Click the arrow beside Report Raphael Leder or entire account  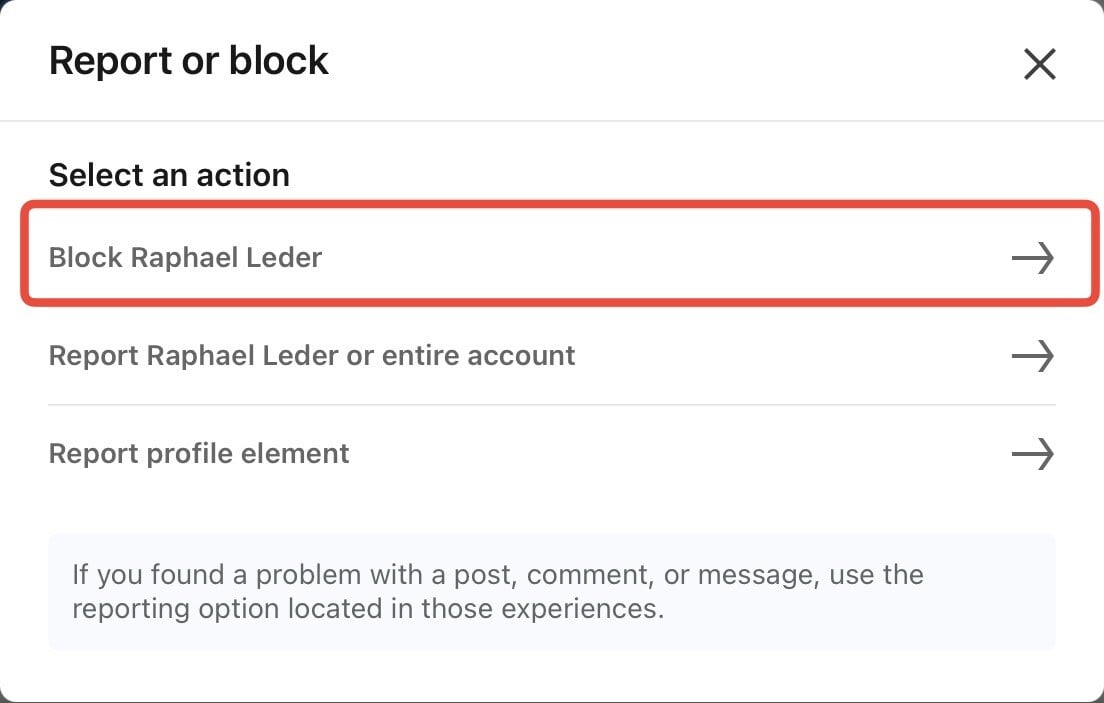tap(1033, 356)
